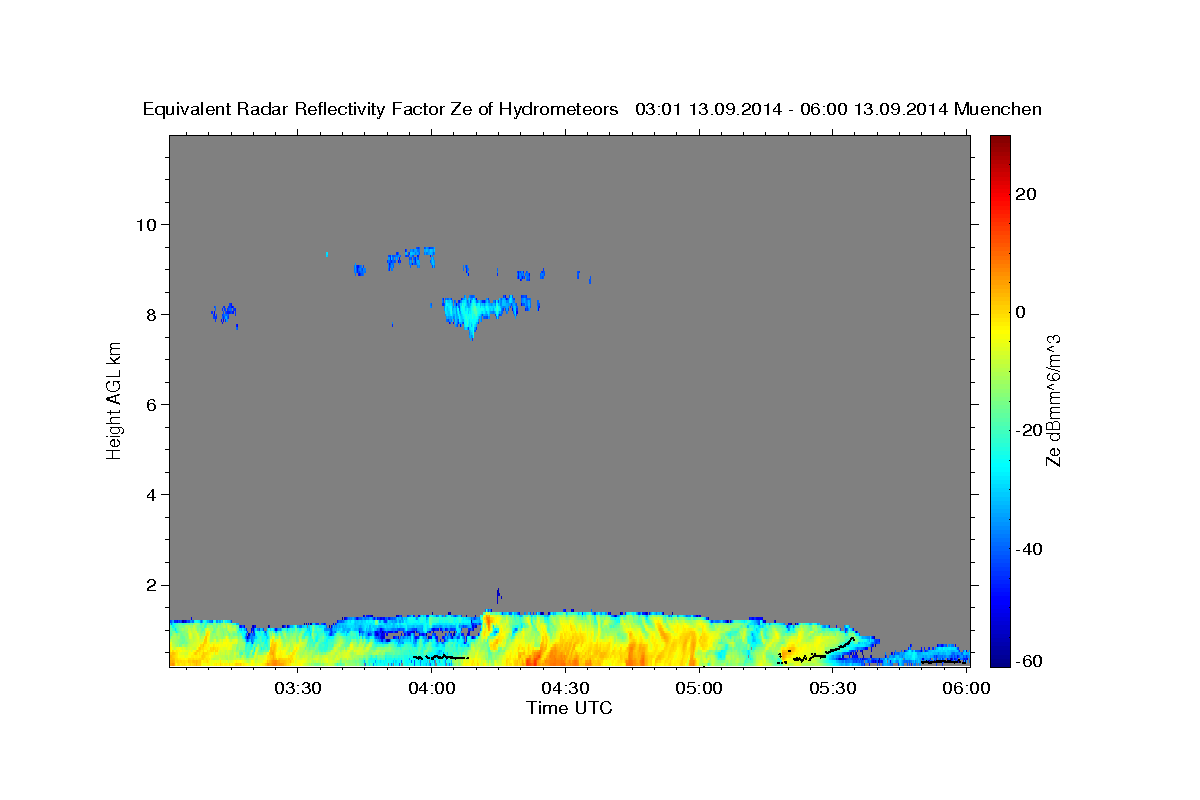Click the height tick label '10'

point(148,224)
